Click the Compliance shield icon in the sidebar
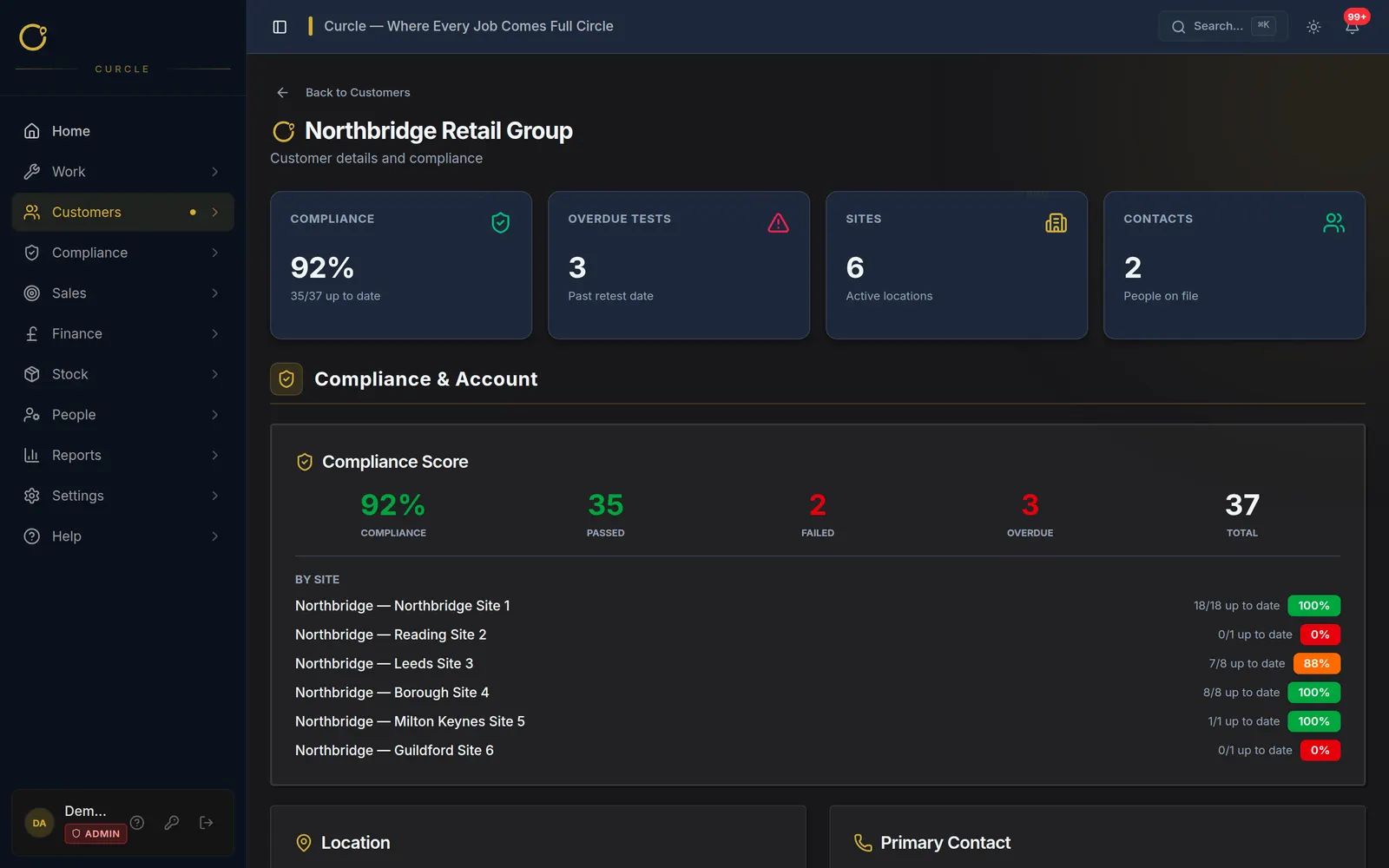Image resolution: width=1389 pixels, height=868 pixels. tap(32, 253)
